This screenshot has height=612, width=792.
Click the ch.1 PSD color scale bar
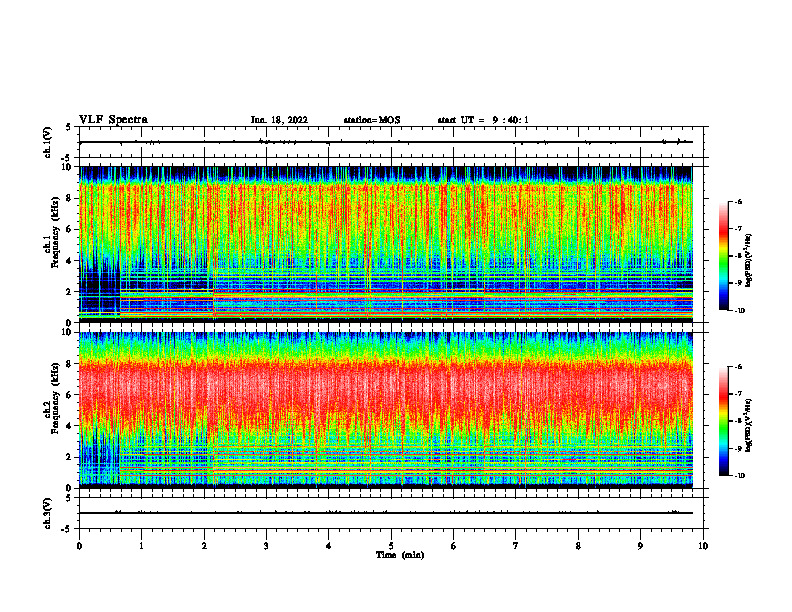(723, 256)
